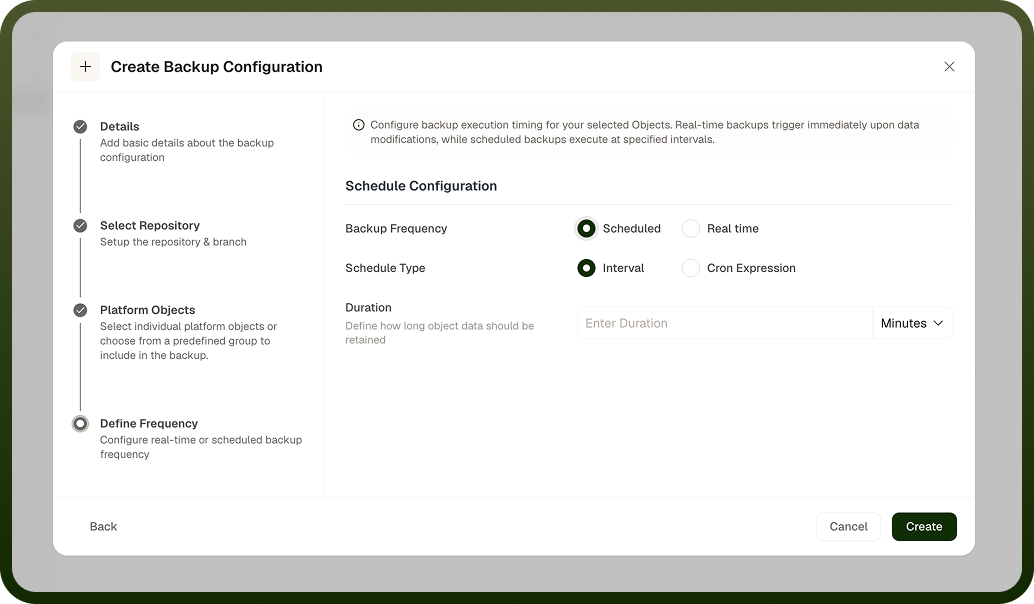Click the Details step checkmark icon
This screenshot has height=604, width=1034.
(x=80, y=127)
